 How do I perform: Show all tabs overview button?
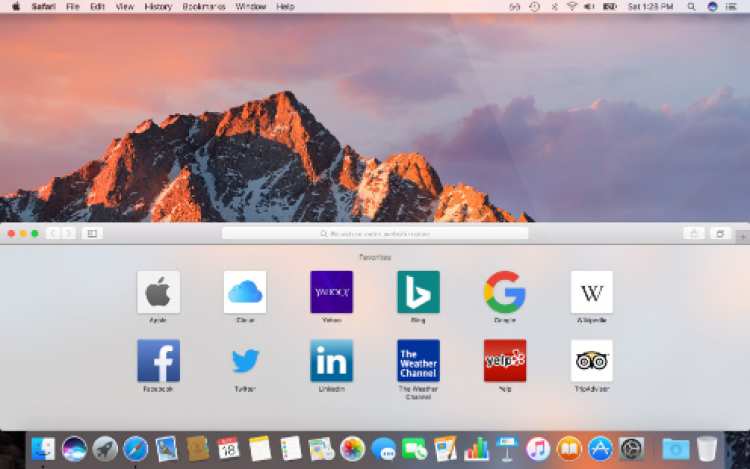point(720,233)
